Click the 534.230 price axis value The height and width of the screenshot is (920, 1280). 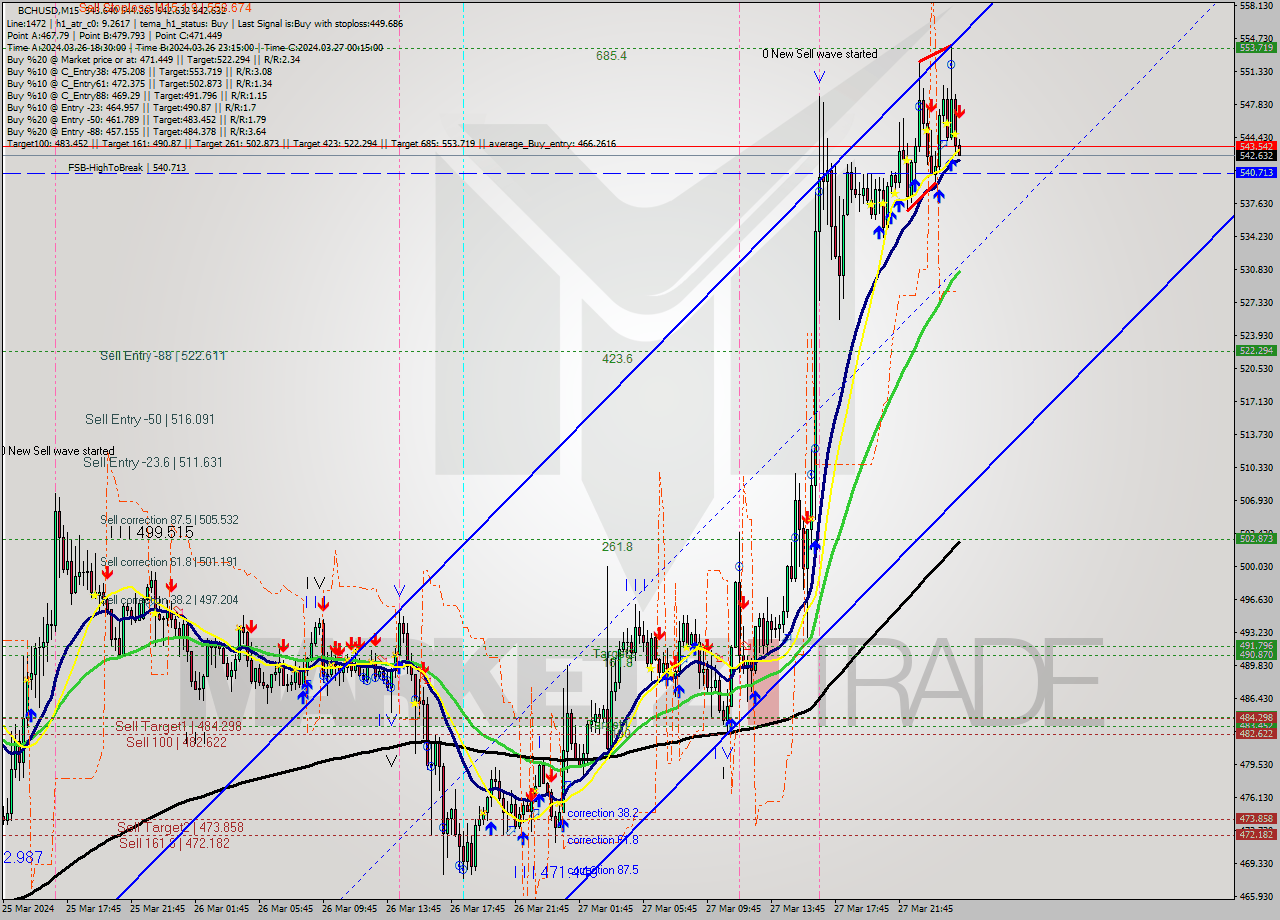pyautogui.click(x=1256, y=237)
